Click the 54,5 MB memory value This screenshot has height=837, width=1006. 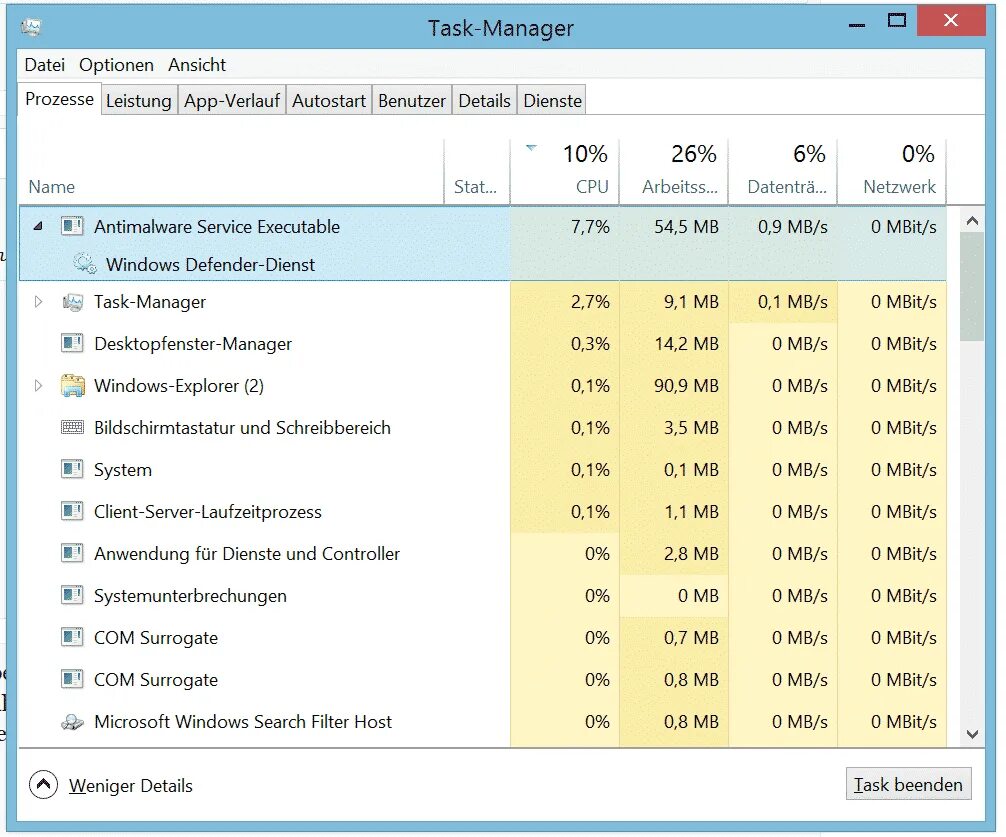(x=686, y=226)
